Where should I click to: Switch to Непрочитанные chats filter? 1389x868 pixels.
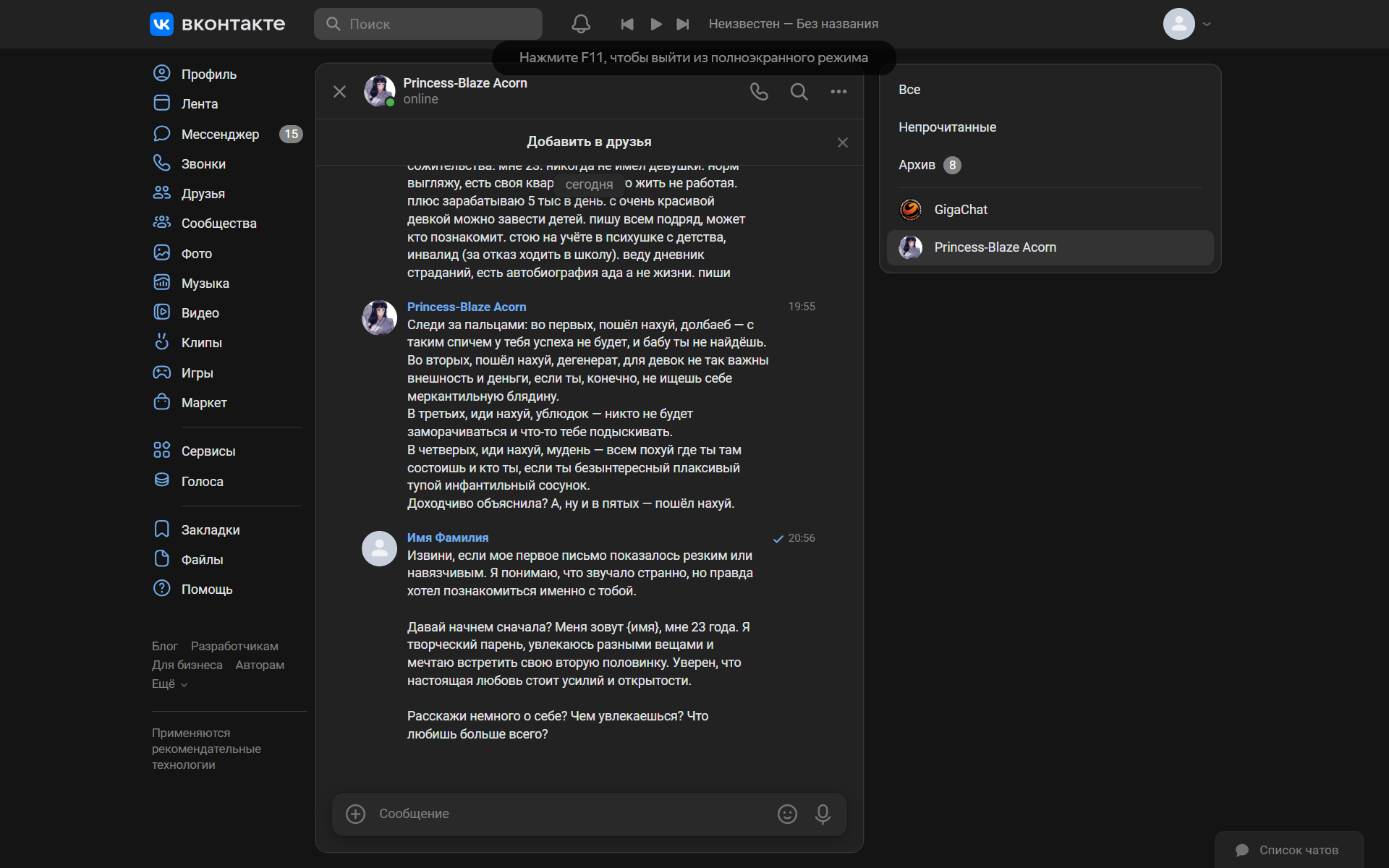coord(947,127)
